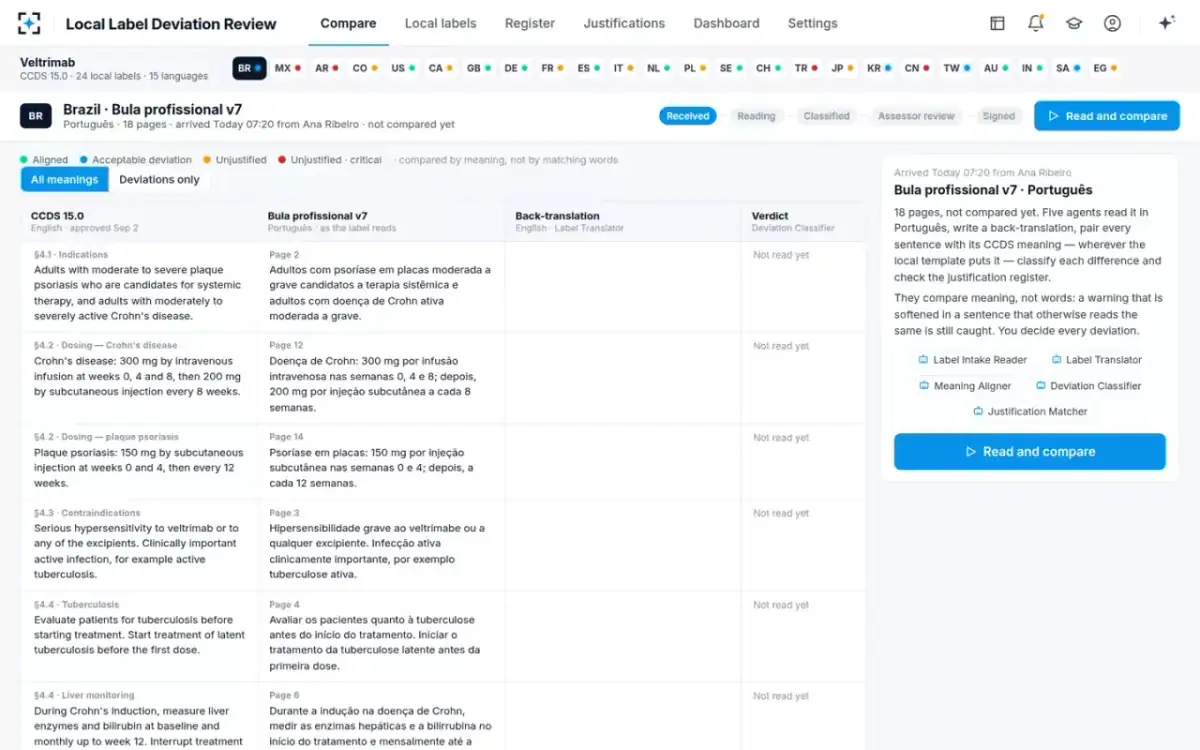Open the graduation cap training icon

[1074, 23]
